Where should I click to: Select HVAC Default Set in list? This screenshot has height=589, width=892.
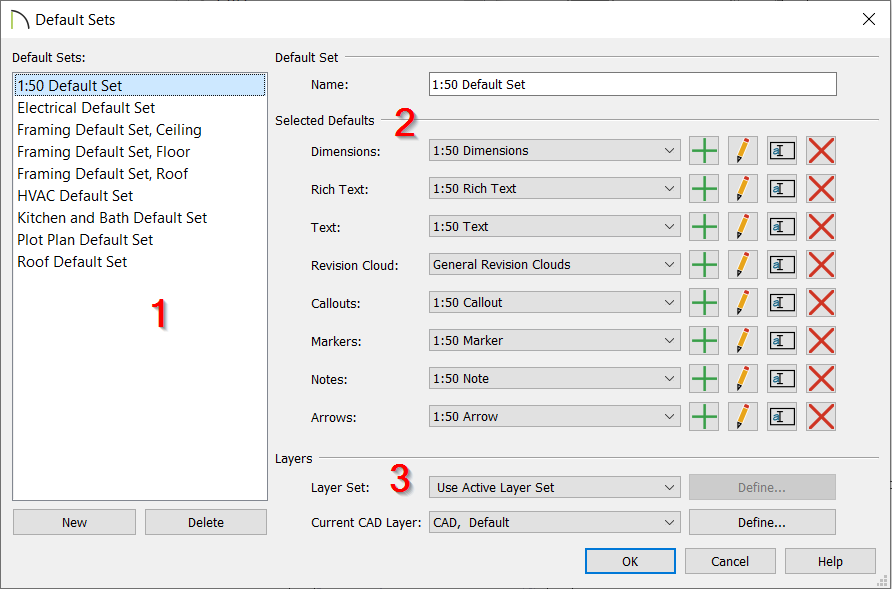point(140,196)
